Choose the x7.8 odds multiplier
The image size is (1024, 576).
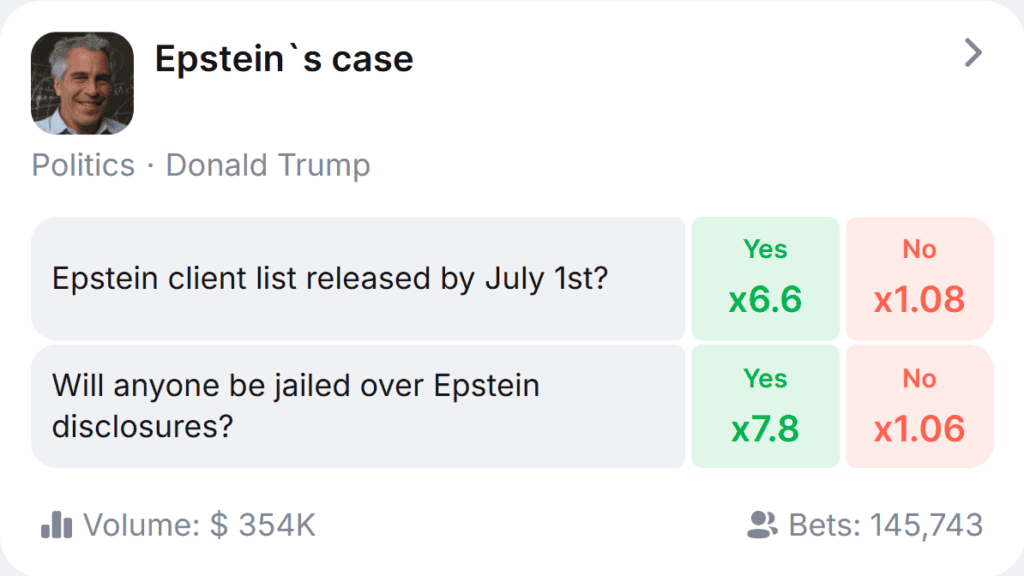pos(765,429)
